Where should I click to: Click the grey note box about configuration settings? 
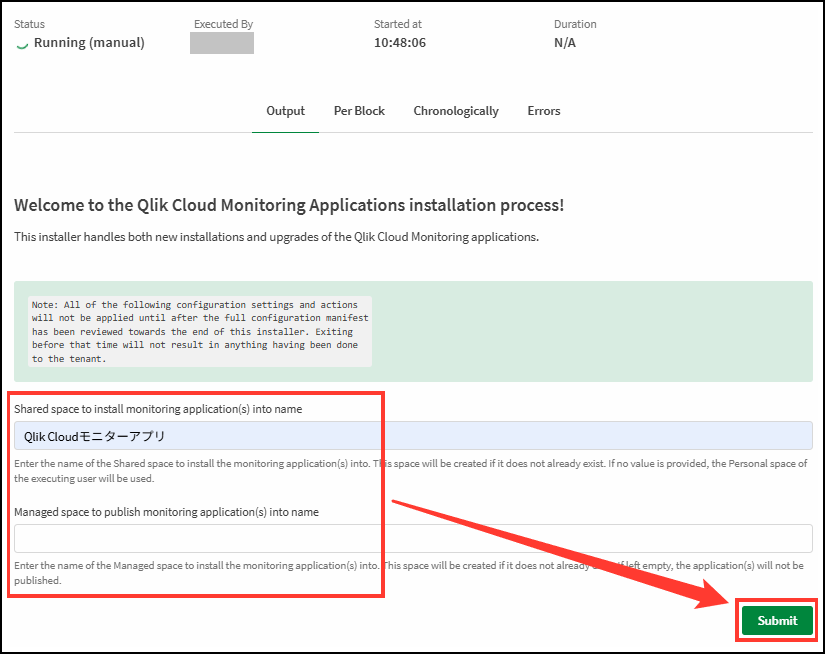click(x=200, y=331)
